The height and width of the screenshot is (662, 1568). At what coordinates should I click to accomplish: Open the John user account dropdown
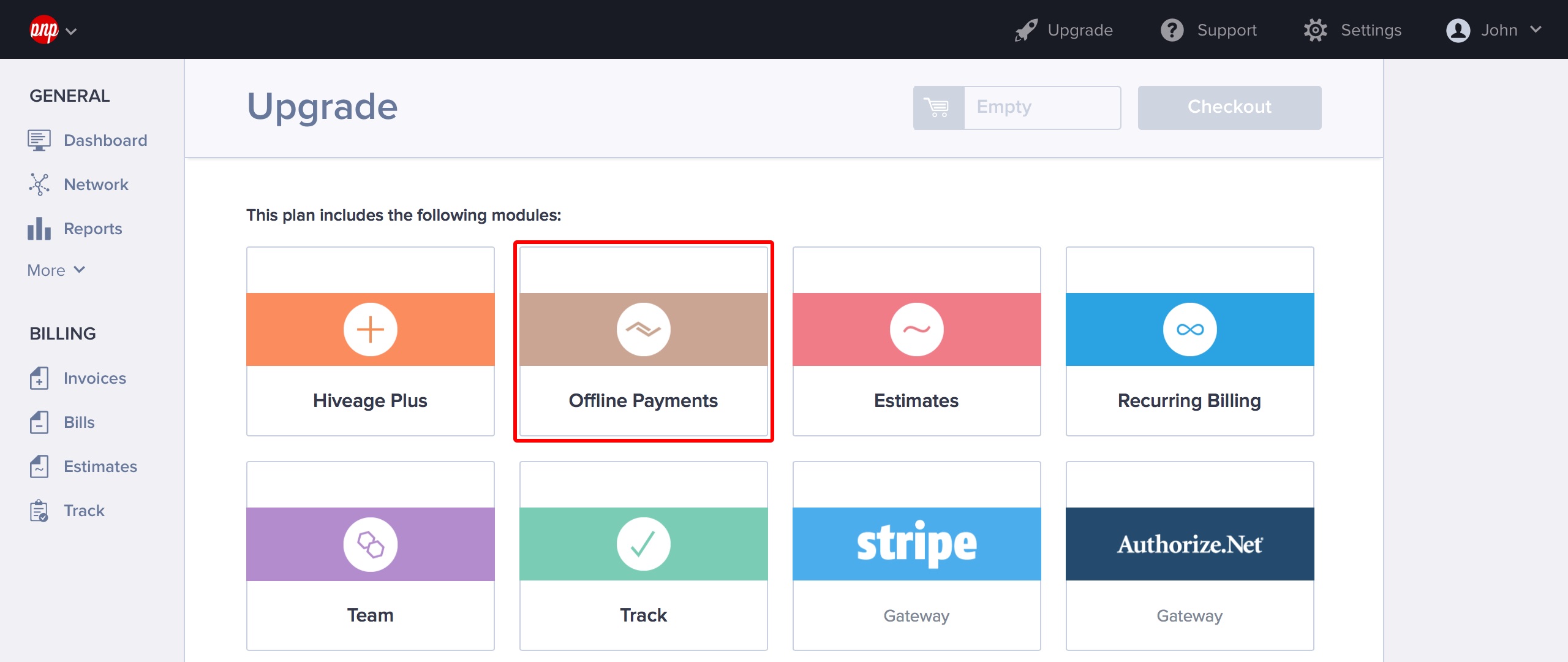coord(1493,30)
